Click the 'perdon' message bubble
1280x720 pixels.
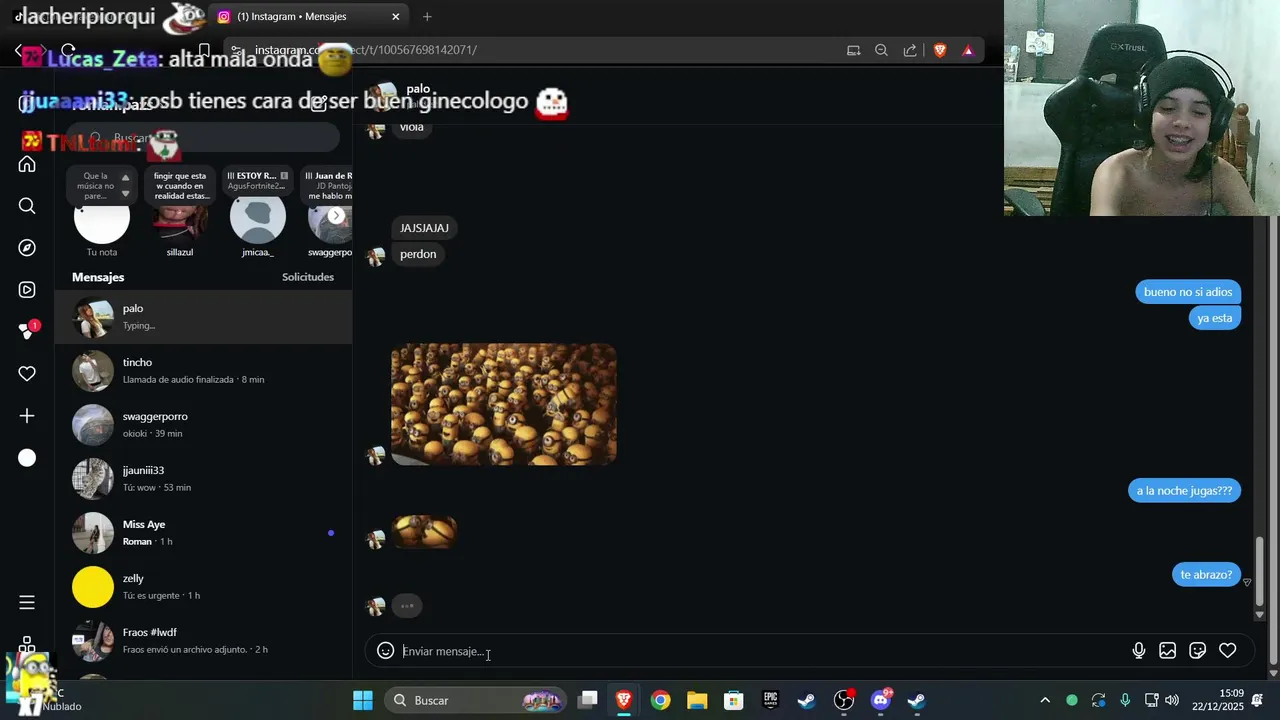coord(418,254)
